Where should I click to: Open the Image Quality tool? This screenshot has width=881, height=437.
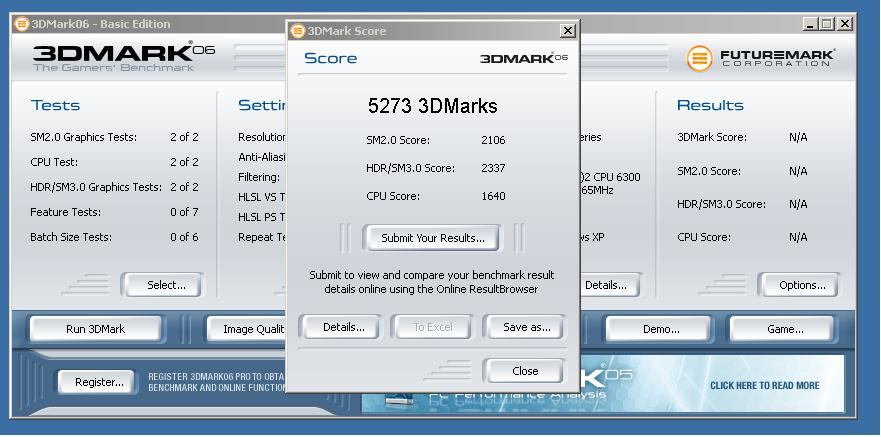point(247,329)
